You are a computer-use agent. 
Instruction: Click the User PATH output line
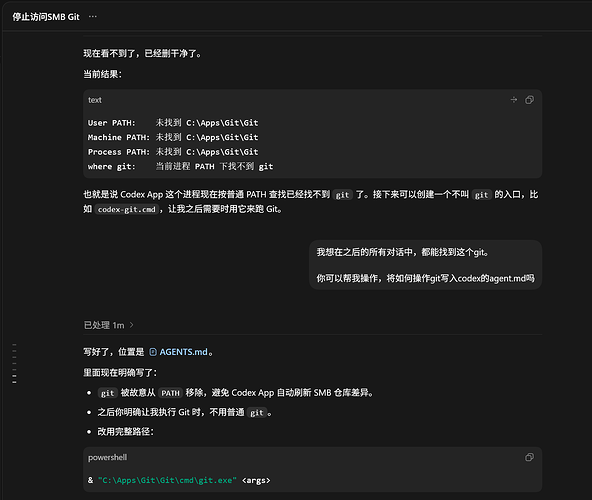pos(173,123)
